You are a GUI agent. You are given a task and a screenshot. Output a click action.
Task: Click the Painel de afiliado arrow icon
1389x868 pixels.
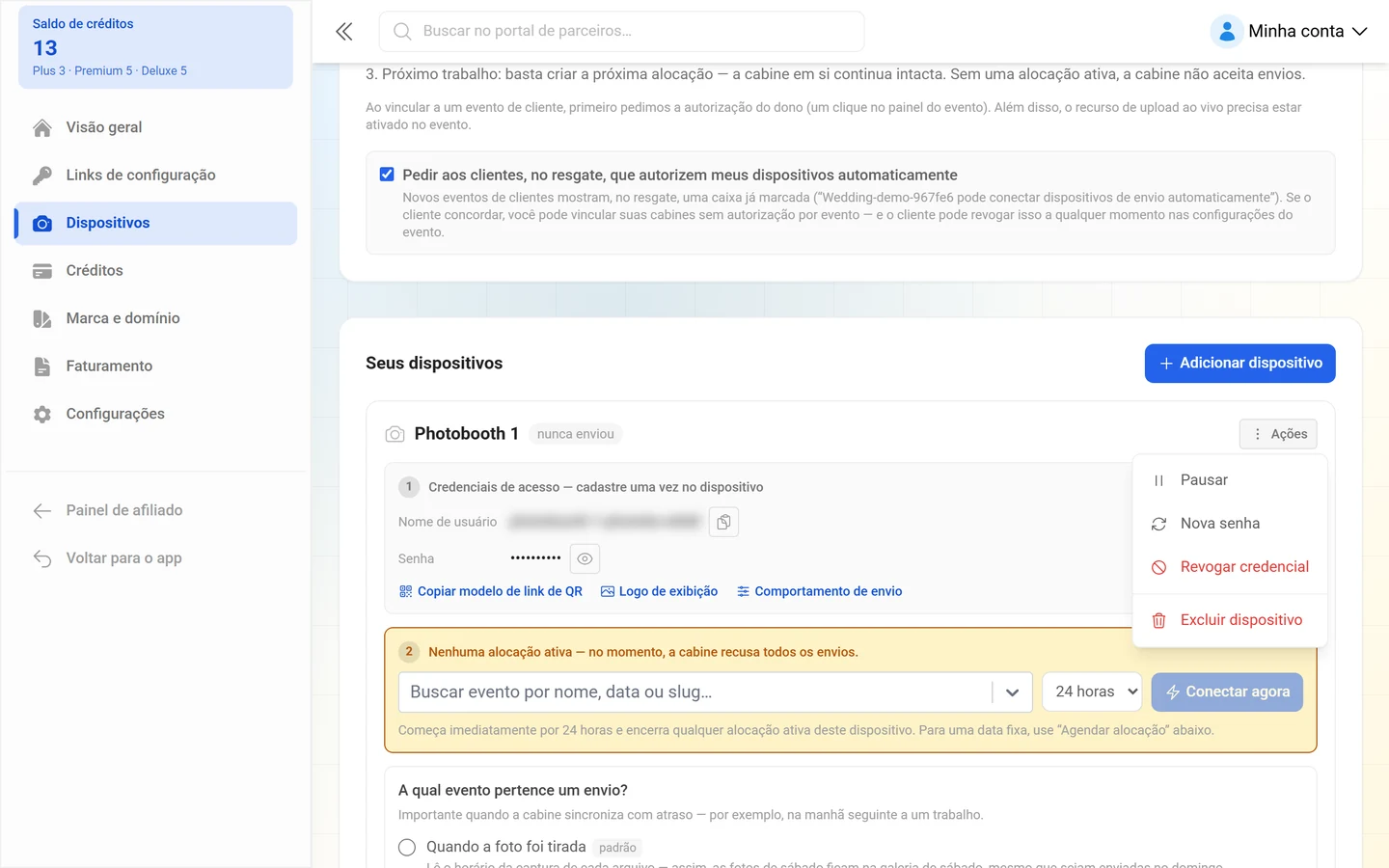(42, 511)
